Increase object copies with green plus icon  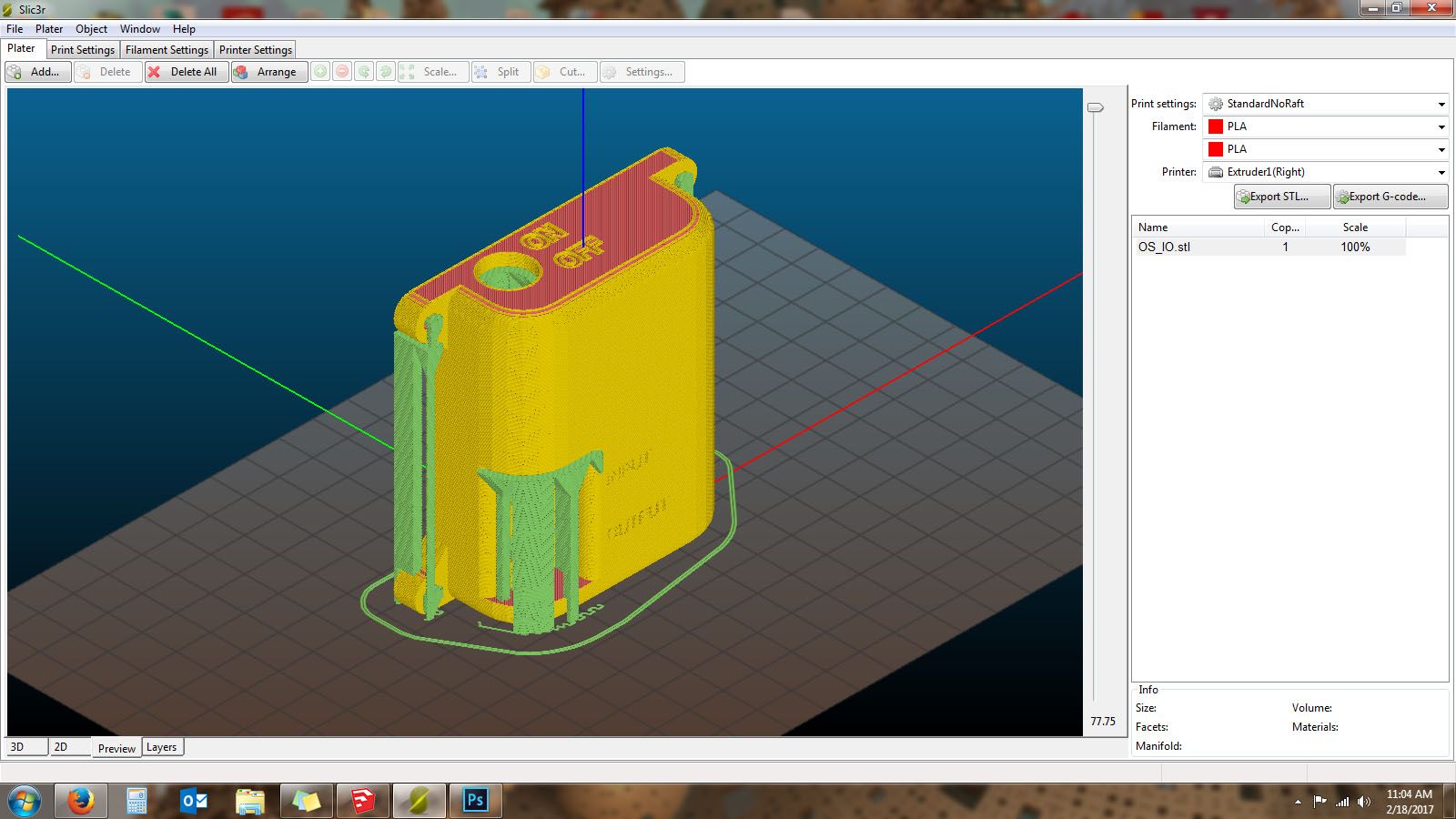pyautogui.click(x=321, y=71)
